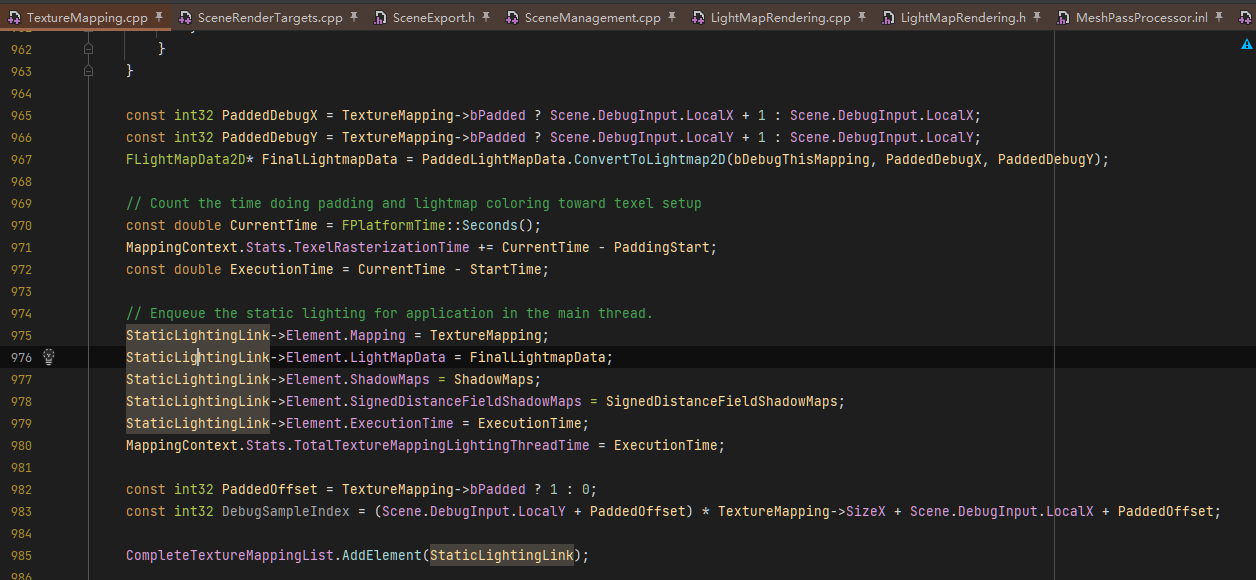The width and height of the screenshot is (1256, 580).
Task: Unpin the SceneRenderTargets.cpp tab
Action: [354, 18]
